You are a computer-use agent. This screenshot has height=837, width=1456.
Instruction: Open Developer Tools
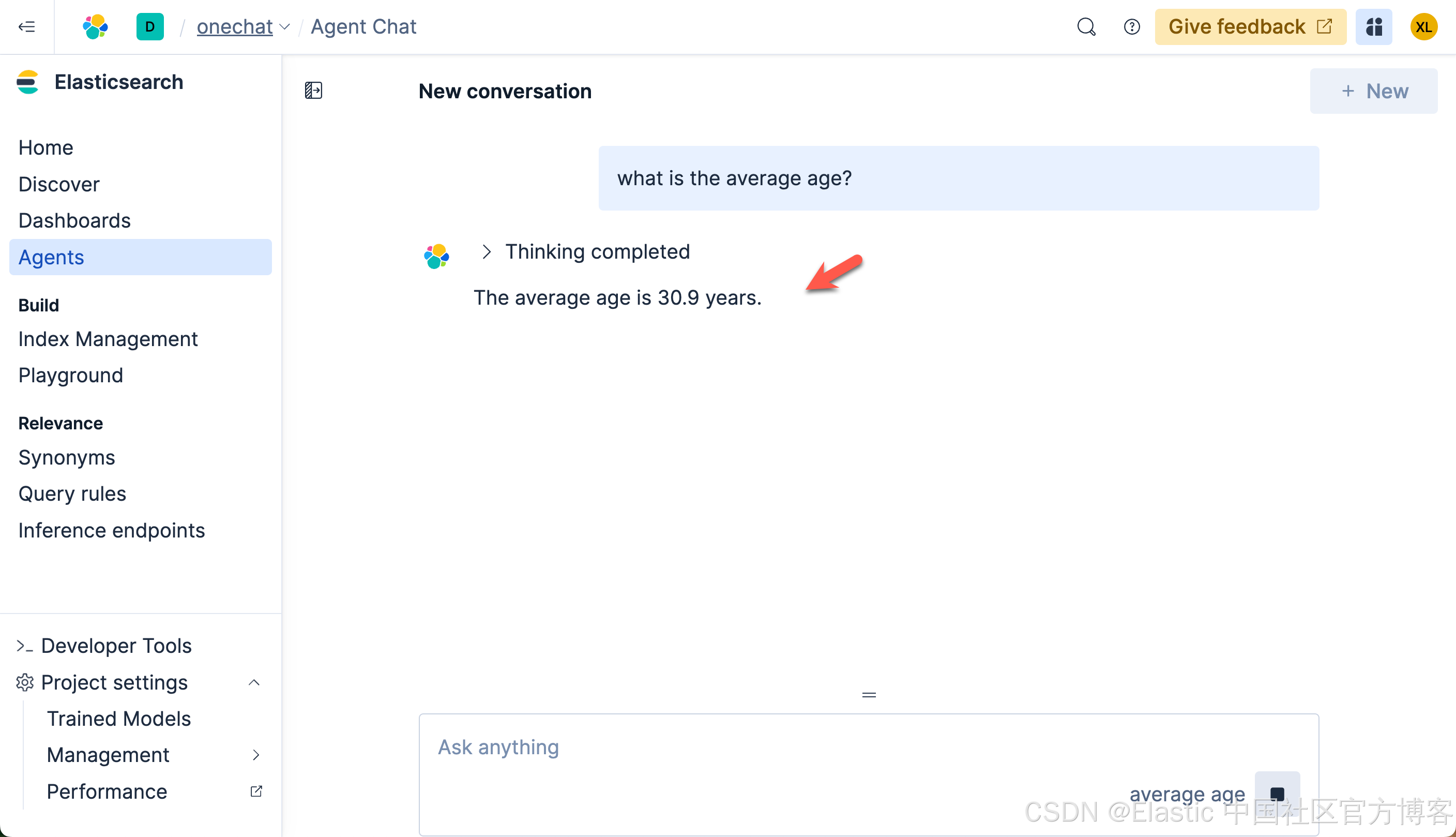point(116,646)
